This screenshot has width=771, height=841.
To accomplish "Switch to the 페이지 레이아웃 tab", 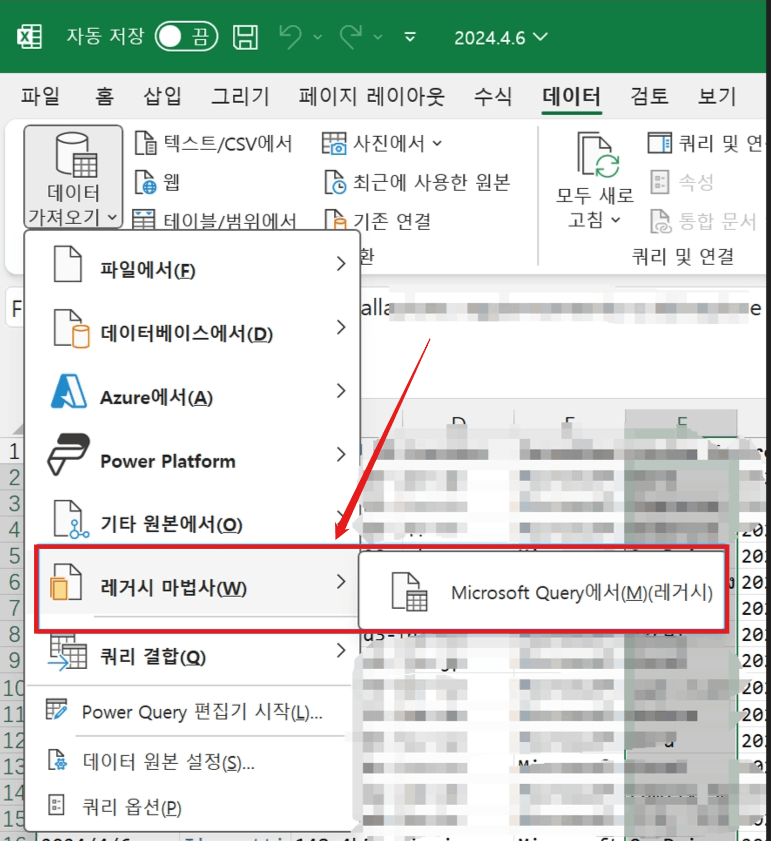I will [372, 96].
